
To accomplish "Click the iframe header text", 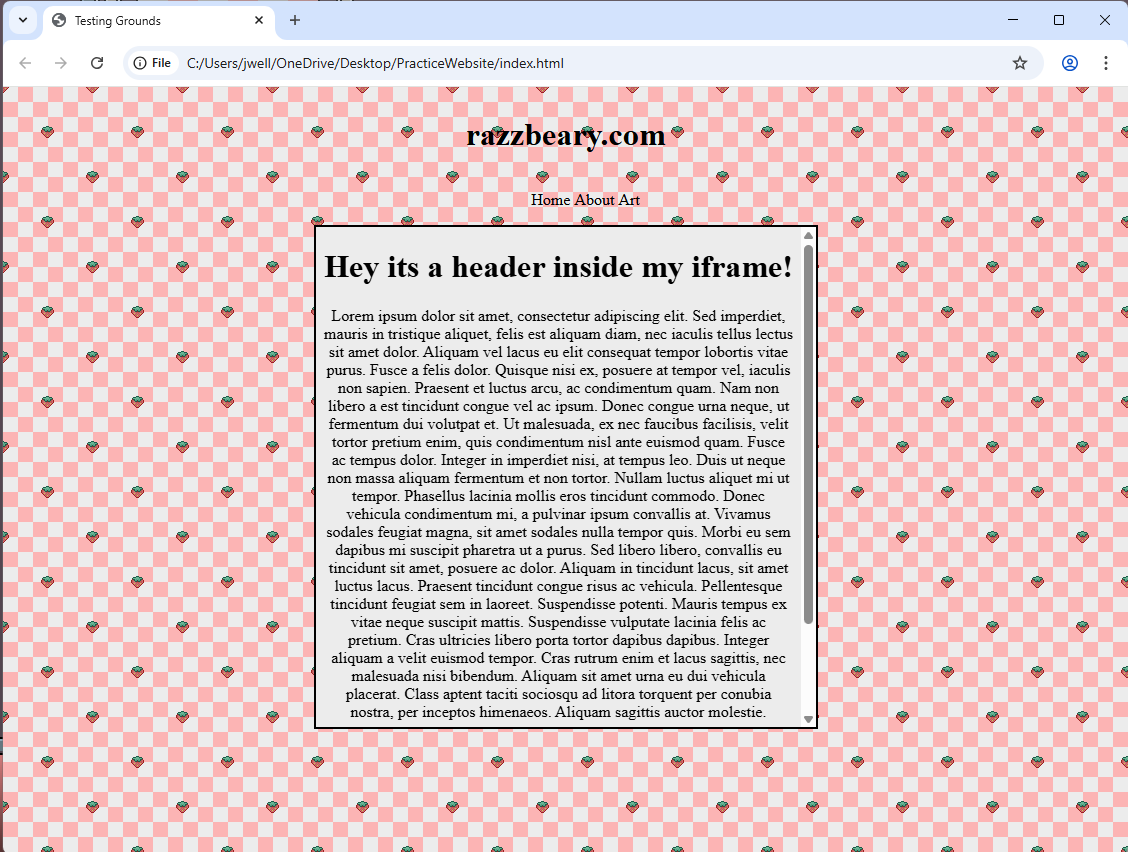I will (558, 267).
